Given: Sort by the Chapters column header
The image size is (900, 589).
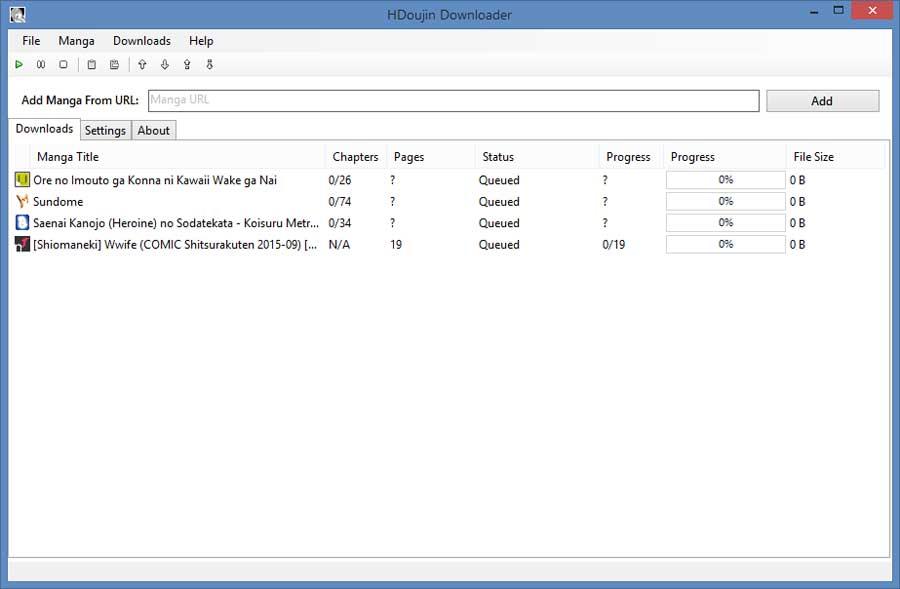Looking at the screenshot, I should point(355,157).
